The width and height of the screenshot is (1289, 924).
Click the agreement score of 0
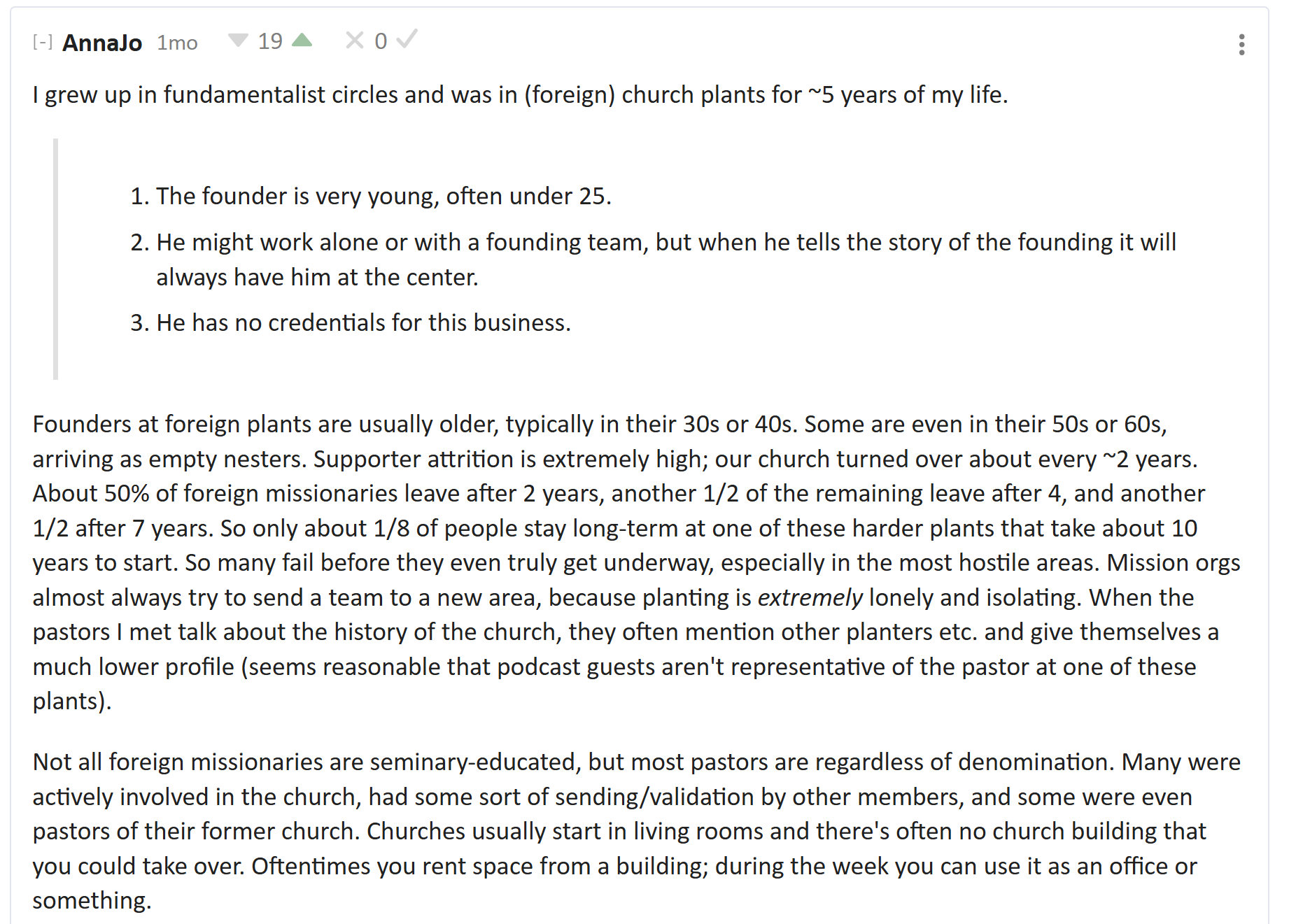point(381,41)
